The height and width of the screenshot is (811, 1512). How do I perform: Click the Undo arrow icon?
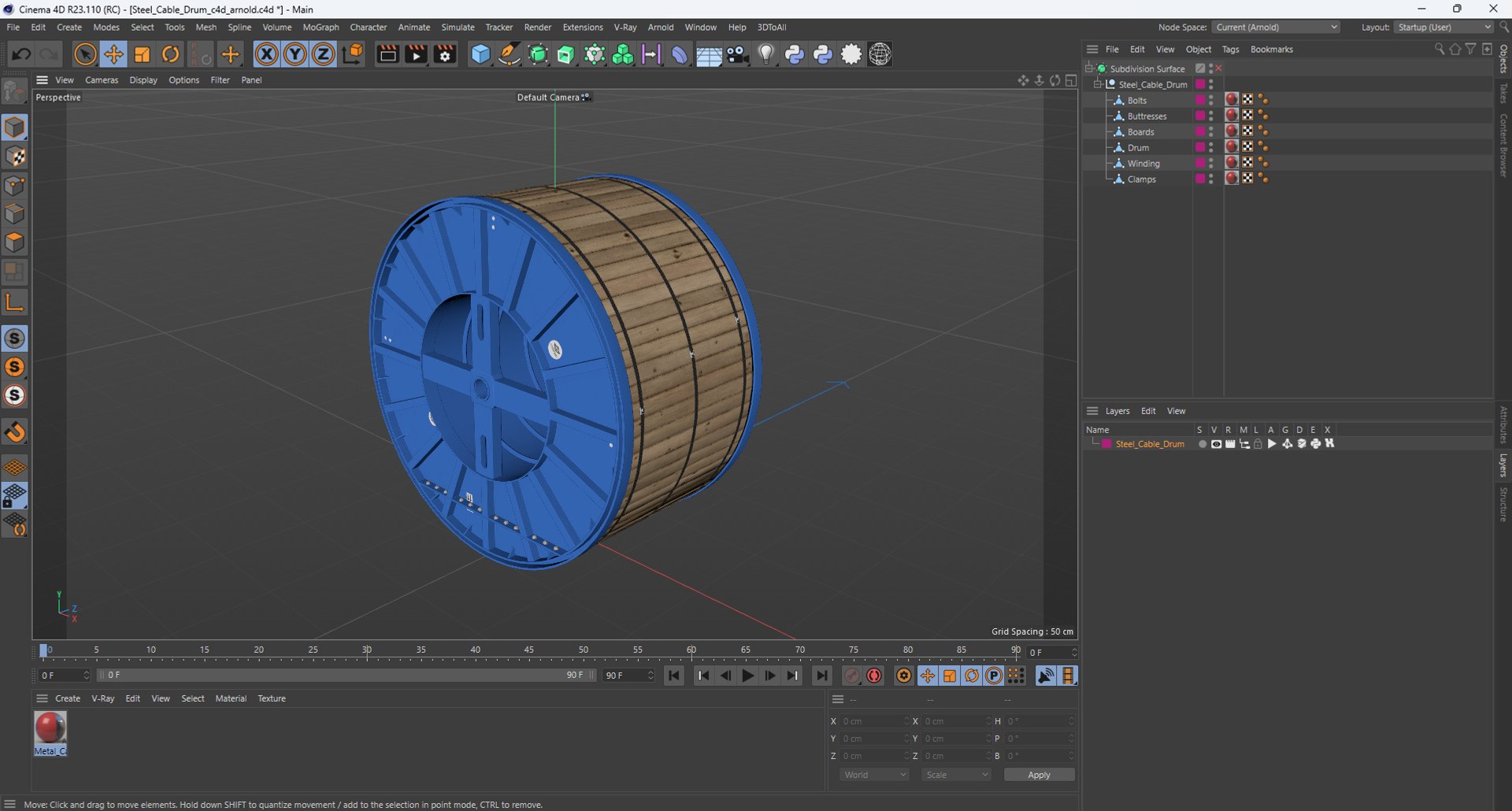point(21,54)
